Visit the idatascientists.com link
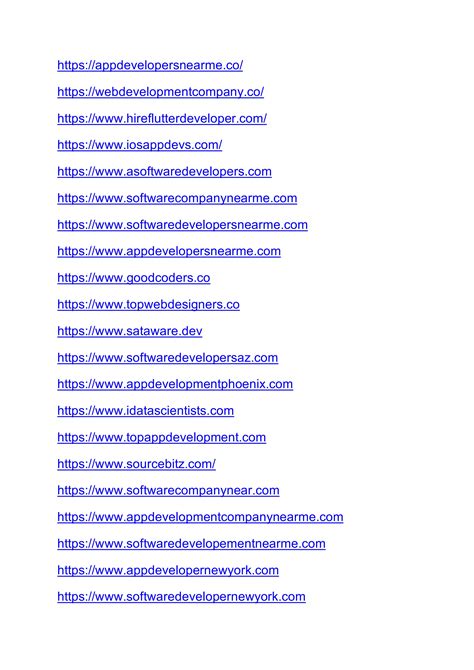The width and height of the screenshot is (474, 670). pos(146,411)
